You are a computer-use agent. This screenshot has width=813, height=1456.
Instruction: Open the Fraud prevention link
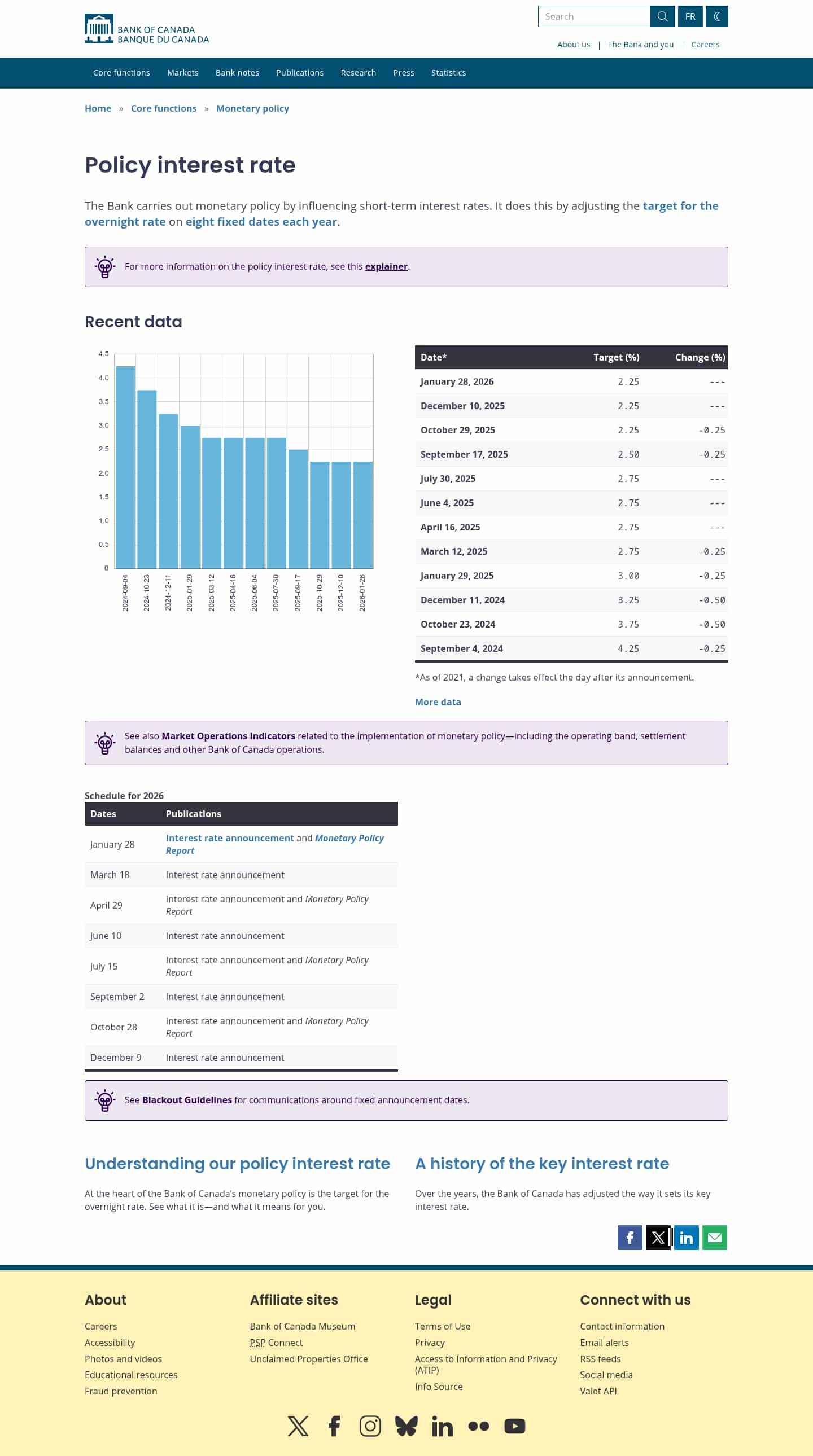tap(121, 1391)
